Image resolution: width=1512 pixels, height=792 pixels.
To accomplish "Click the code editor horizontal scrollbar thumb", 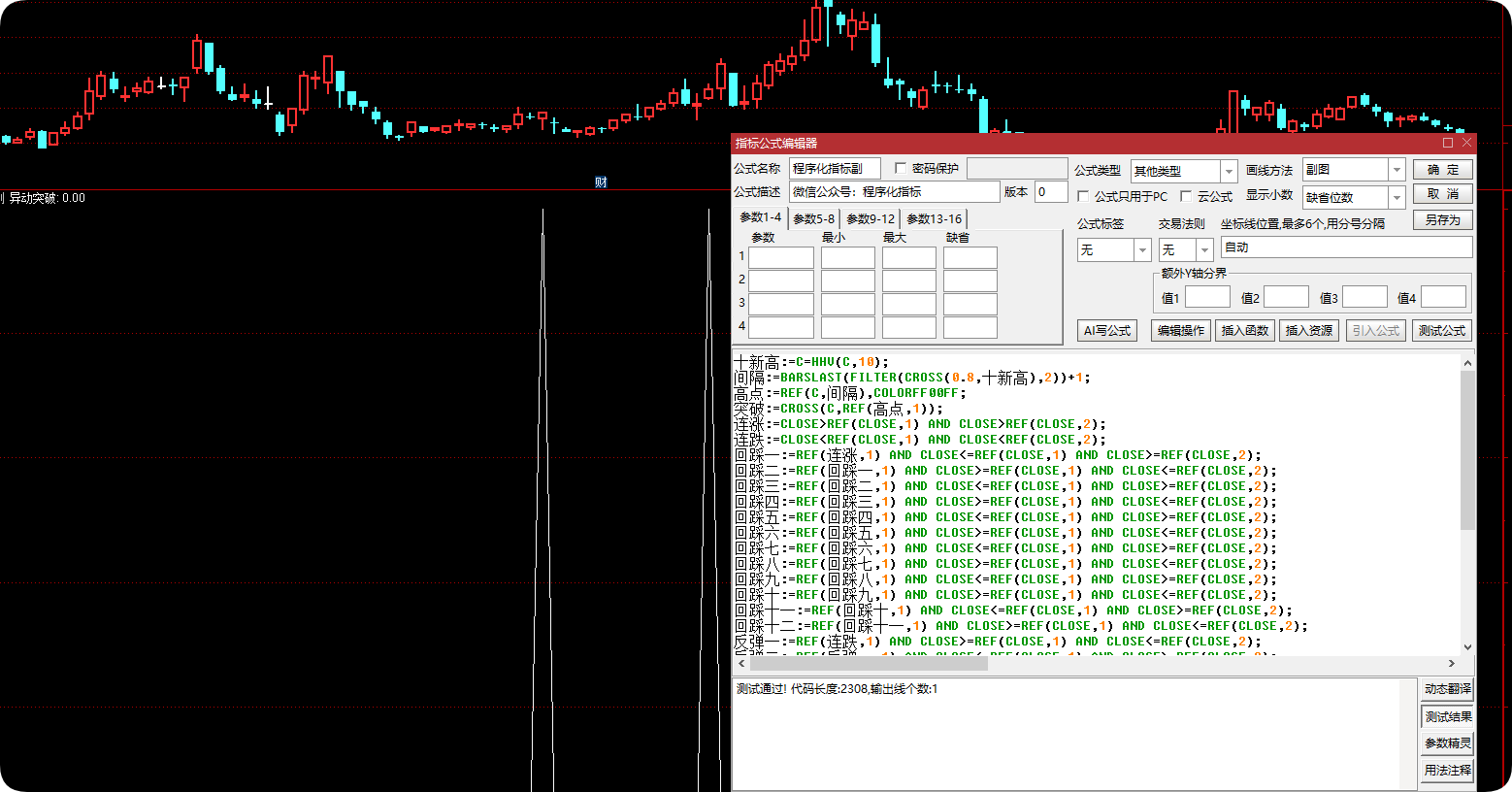I will pyautogui.click(x=869, y=664).
